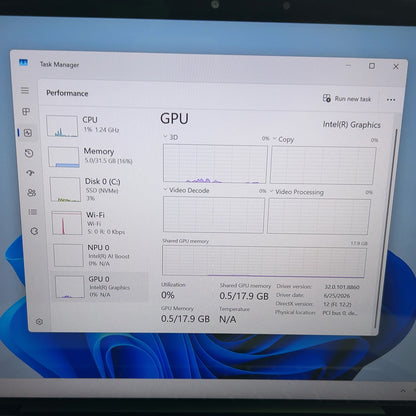Screen dimensions: 416x416
Task: Open Task Manager settings gear
Action: (x=39, y=322)
